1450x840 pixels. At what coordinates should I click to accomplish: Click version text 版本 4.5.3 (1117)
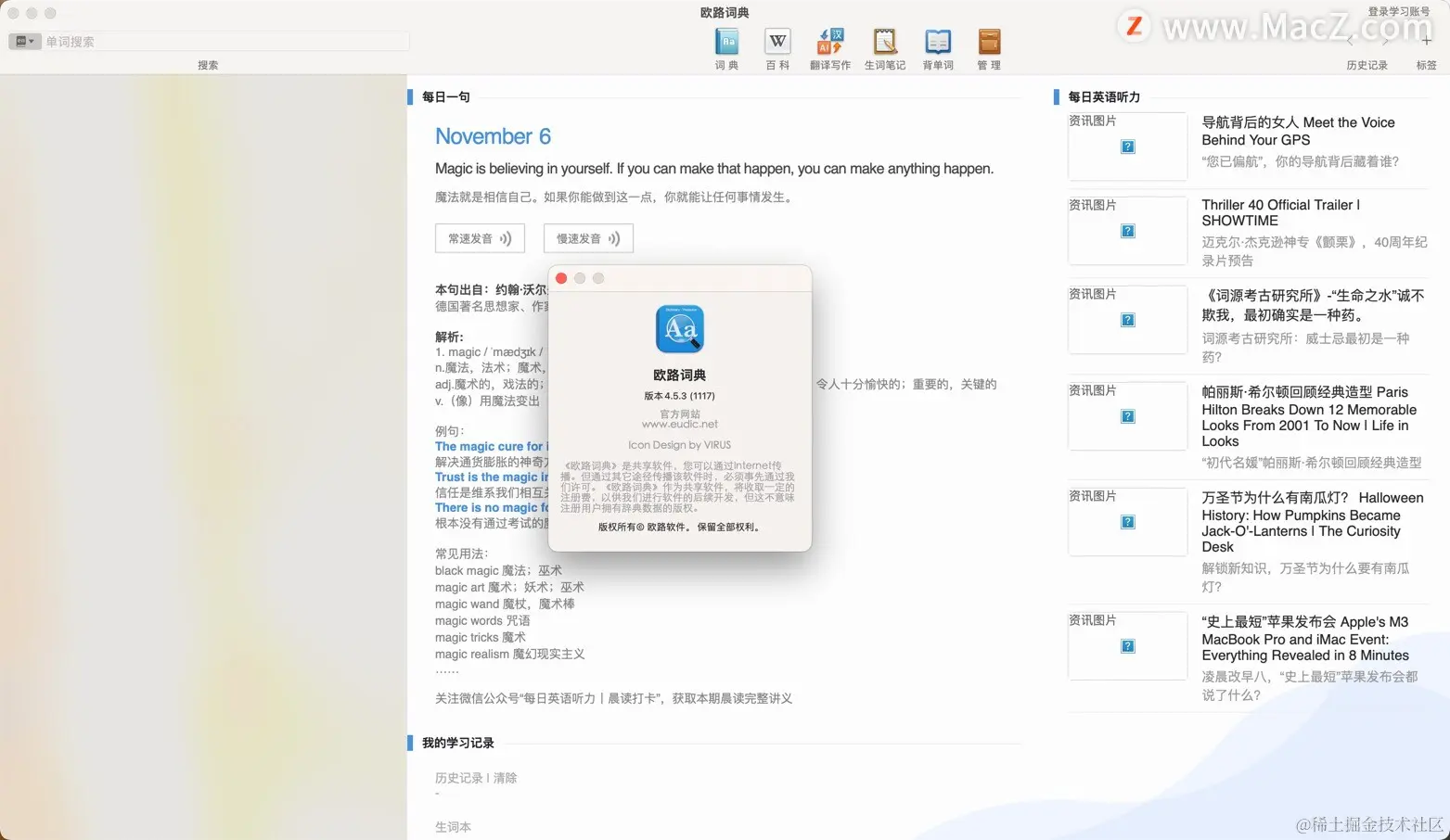680,396
